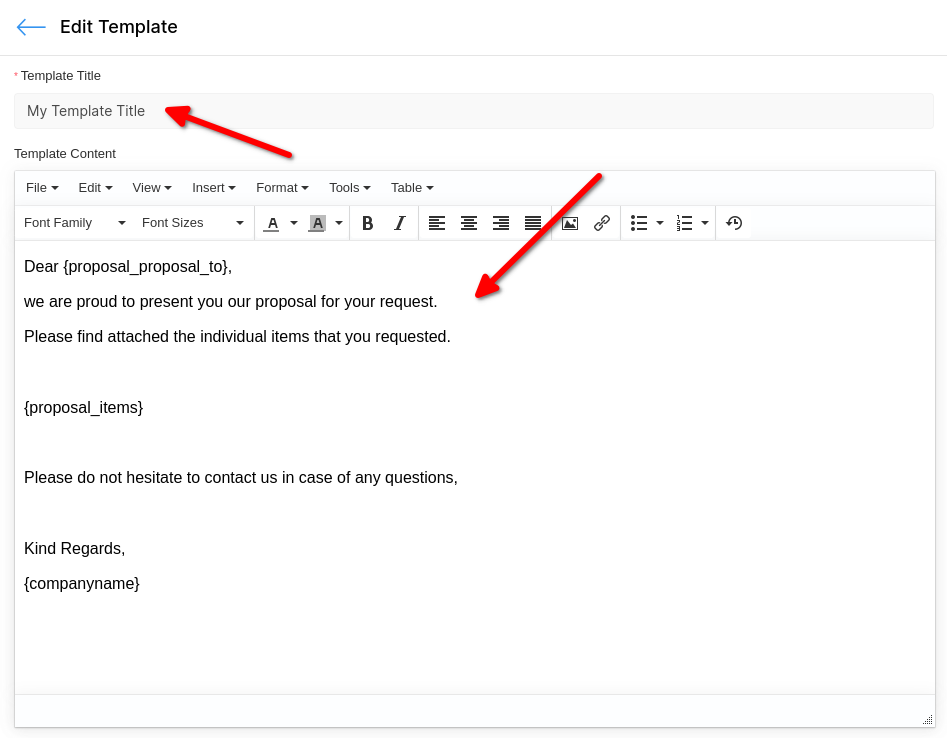Open the Insert menu

coord(214,188)
